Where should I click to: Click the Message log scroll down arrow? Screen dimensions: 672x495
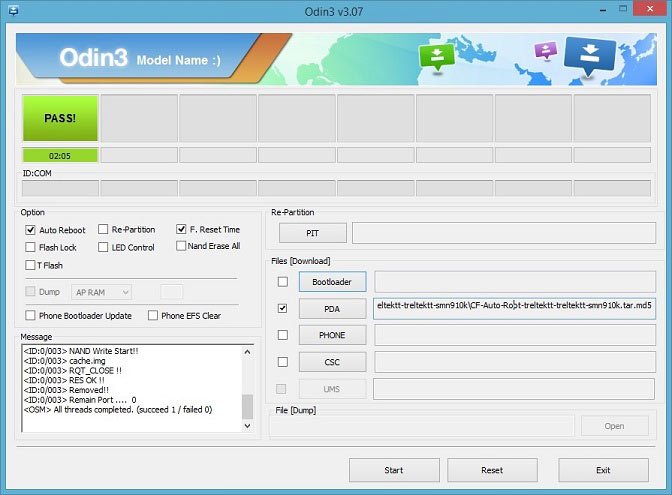[247, 426]
